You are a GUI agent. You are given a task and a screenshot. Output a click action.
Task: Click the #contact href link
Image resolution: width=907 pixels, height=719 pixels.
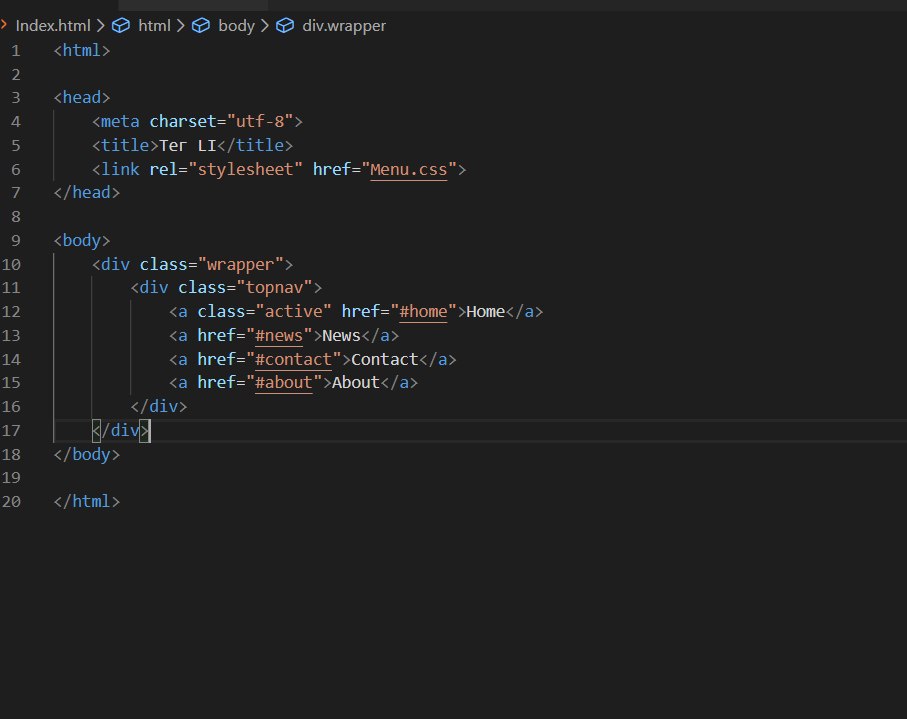(293, 359)
